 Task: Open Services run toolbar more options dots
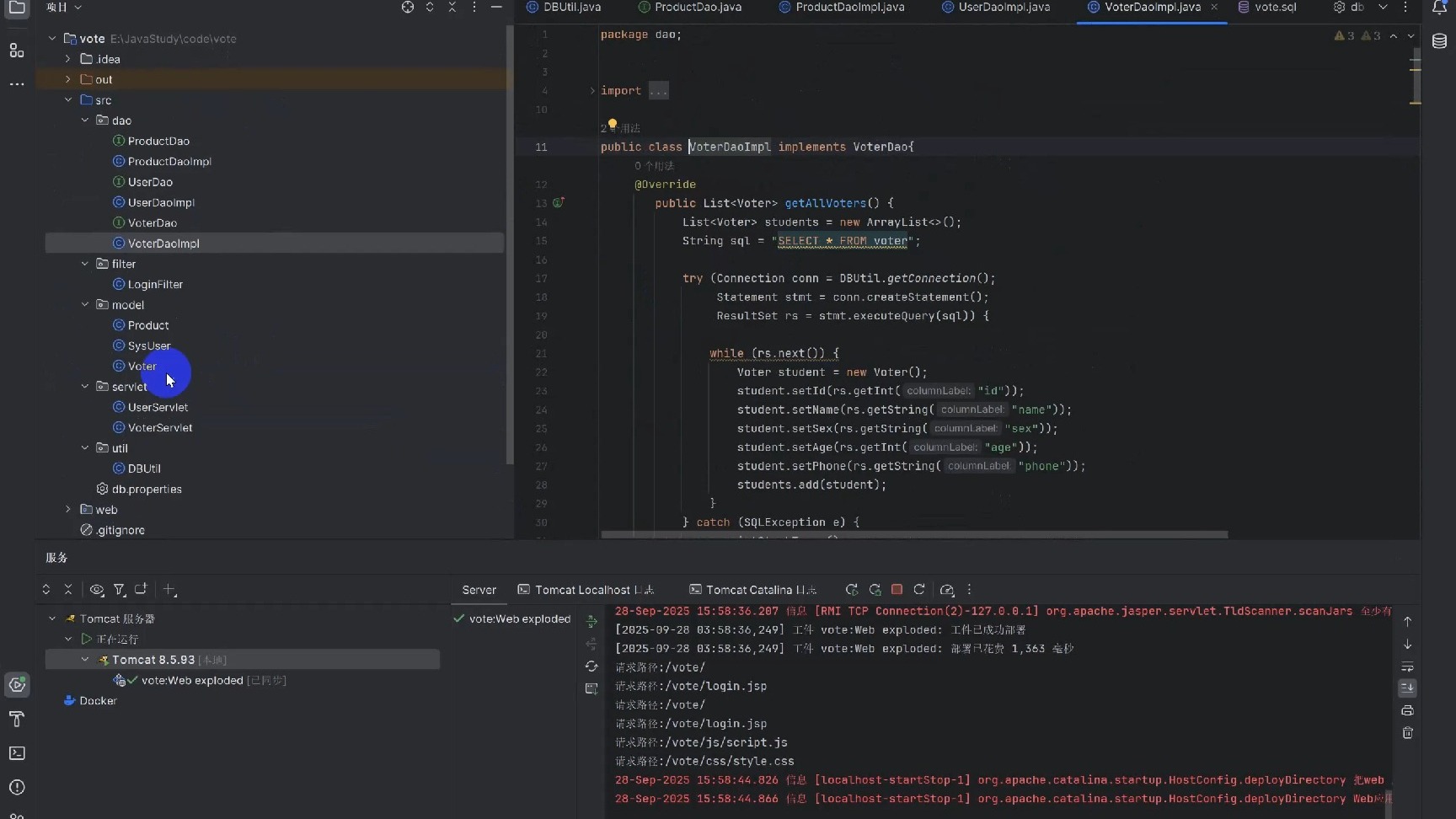(x=969, y=590)
